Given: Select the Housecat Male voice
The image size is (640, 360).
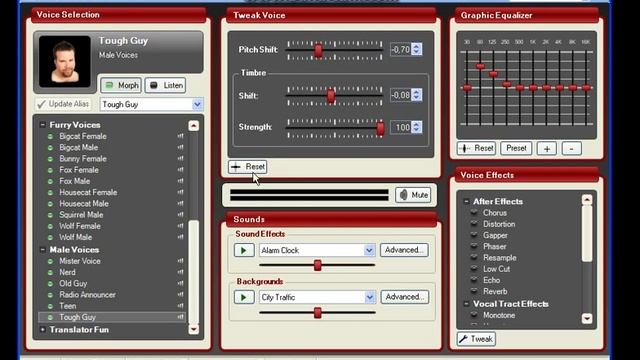Looking at the screenshot, I should pos(84,204).
